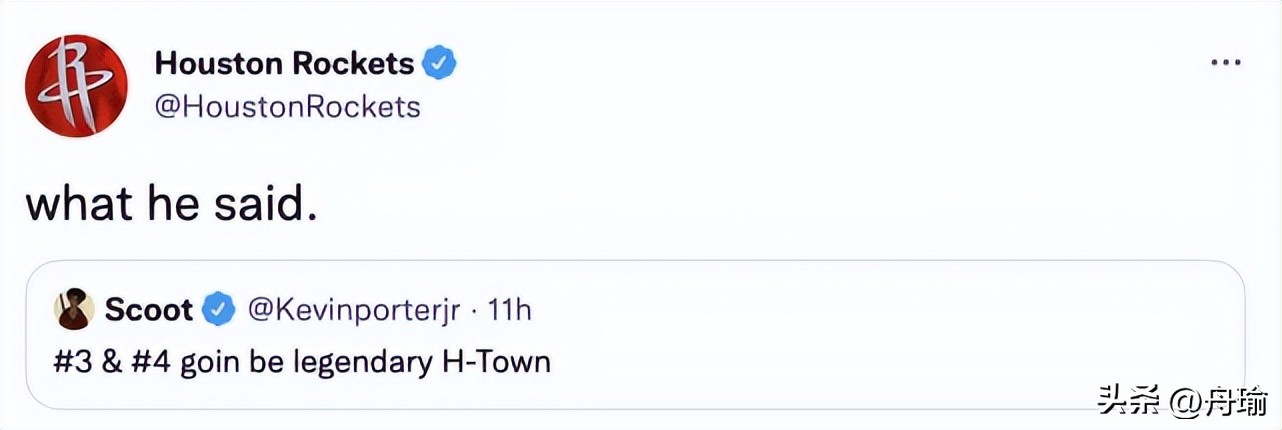Open the Scoot display name
The width and height of the screenshot is (1282, 430).
[148, 310]
